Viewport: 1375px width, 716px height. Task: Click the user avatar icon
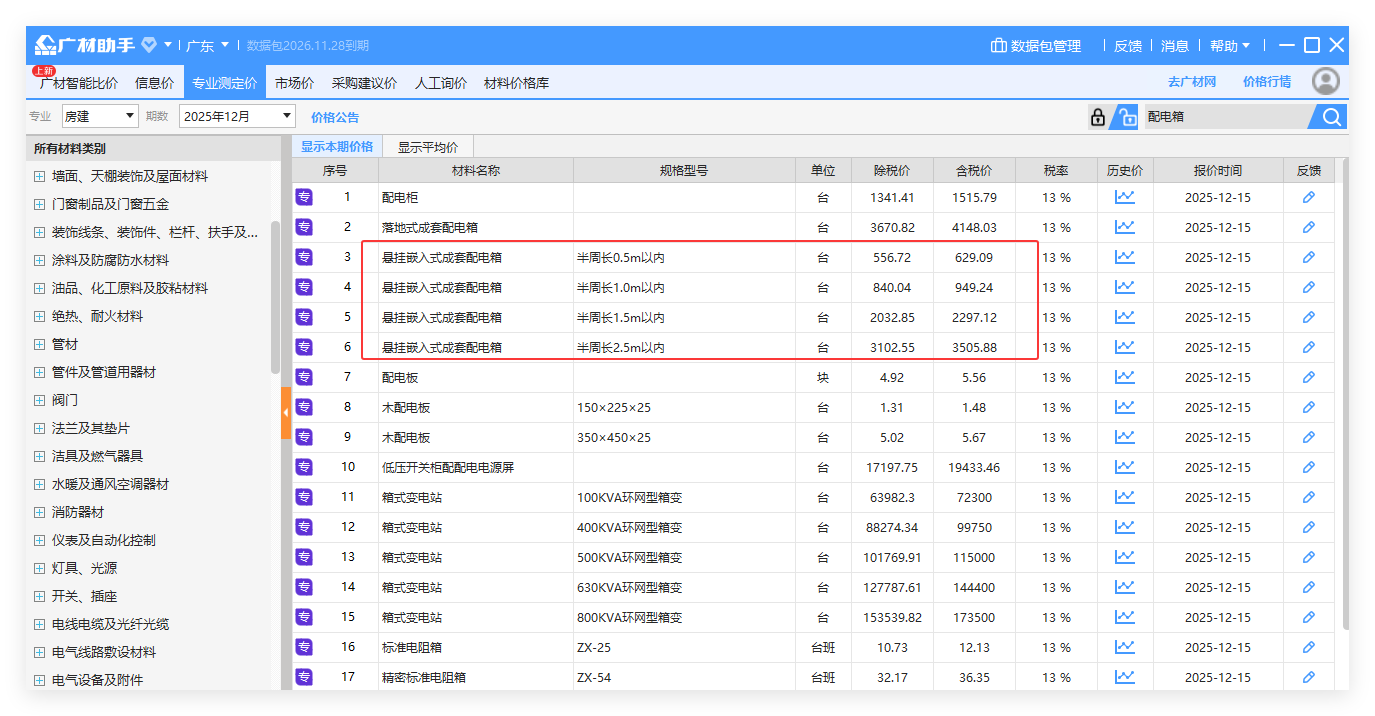pos(1326,82)
